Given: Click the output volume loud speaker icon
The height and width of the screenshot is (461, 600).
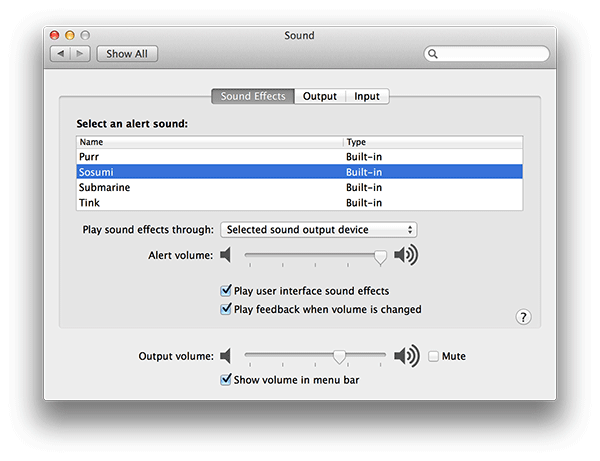Looking at the screenshot, I should click(406, 356).
